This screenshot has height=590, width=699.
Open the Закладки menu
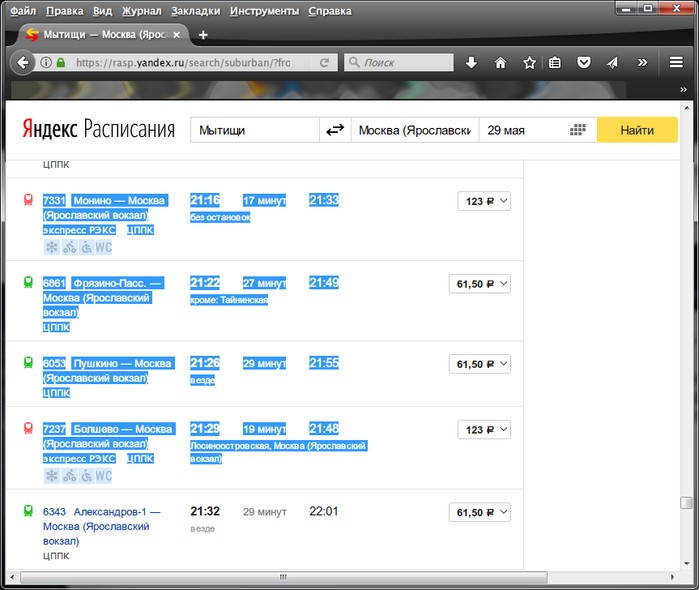point(196,11)
